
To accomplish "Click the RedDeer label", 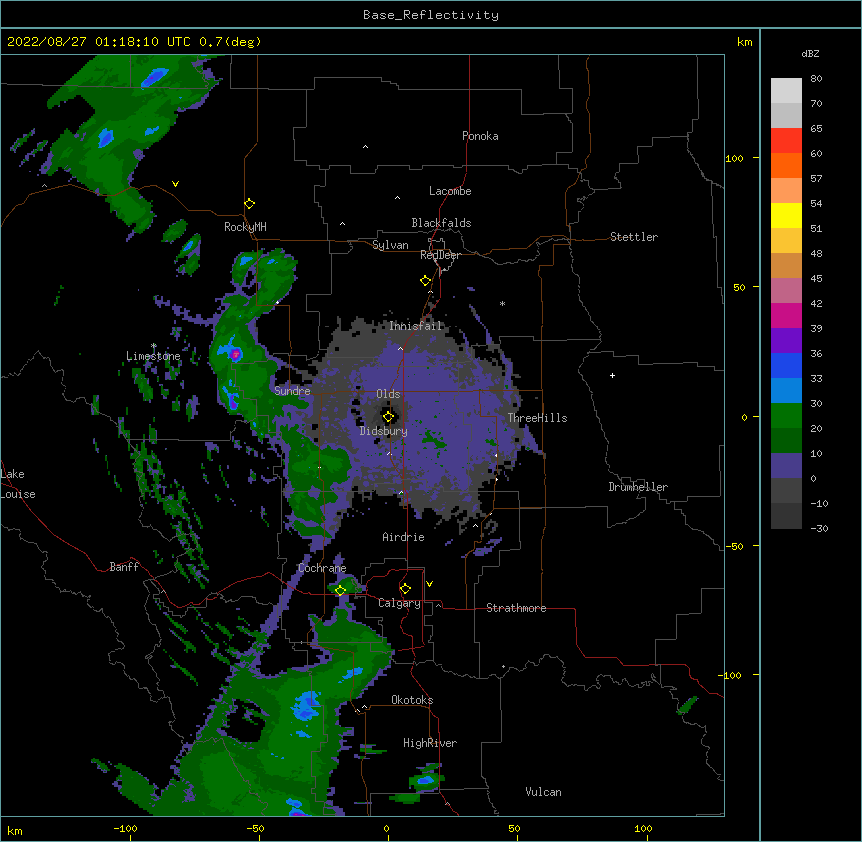I will point(440,255).
